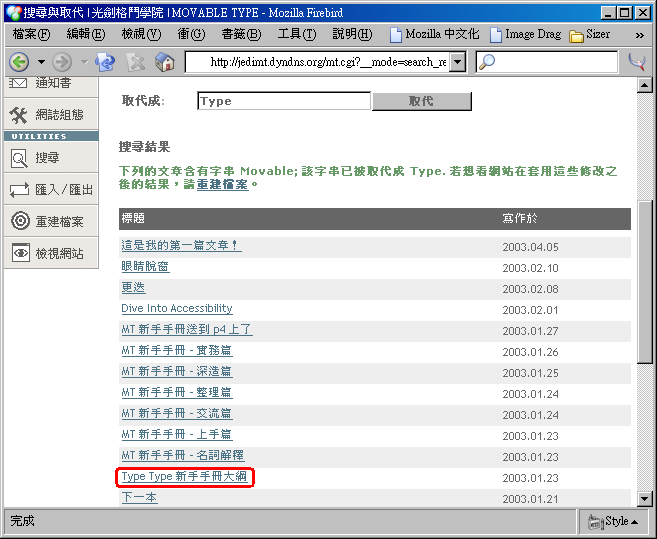
Task: Open the 編輯(E) menu
Action: click(86, 34)
